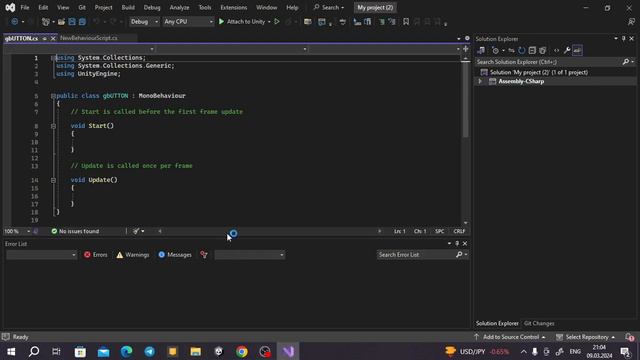Click the Solution Explorer search magnifier icon
Viewport: 640px width, 360px height.
tap(626, 62)
